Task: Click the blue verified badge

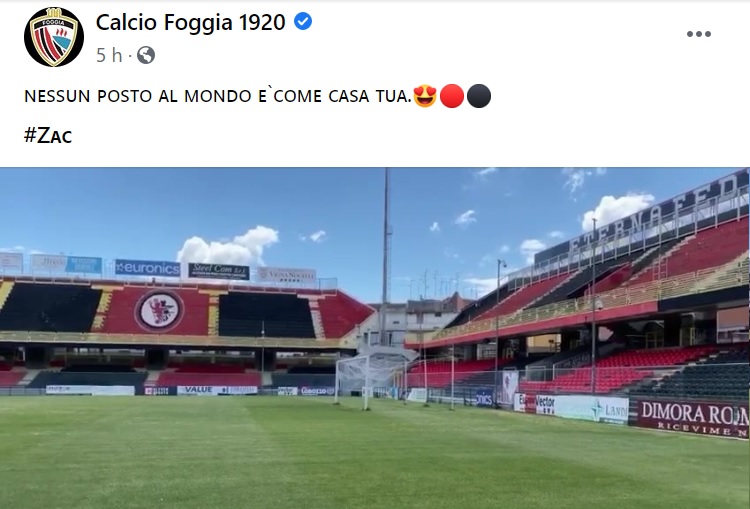Action: (x=303, y=22)
